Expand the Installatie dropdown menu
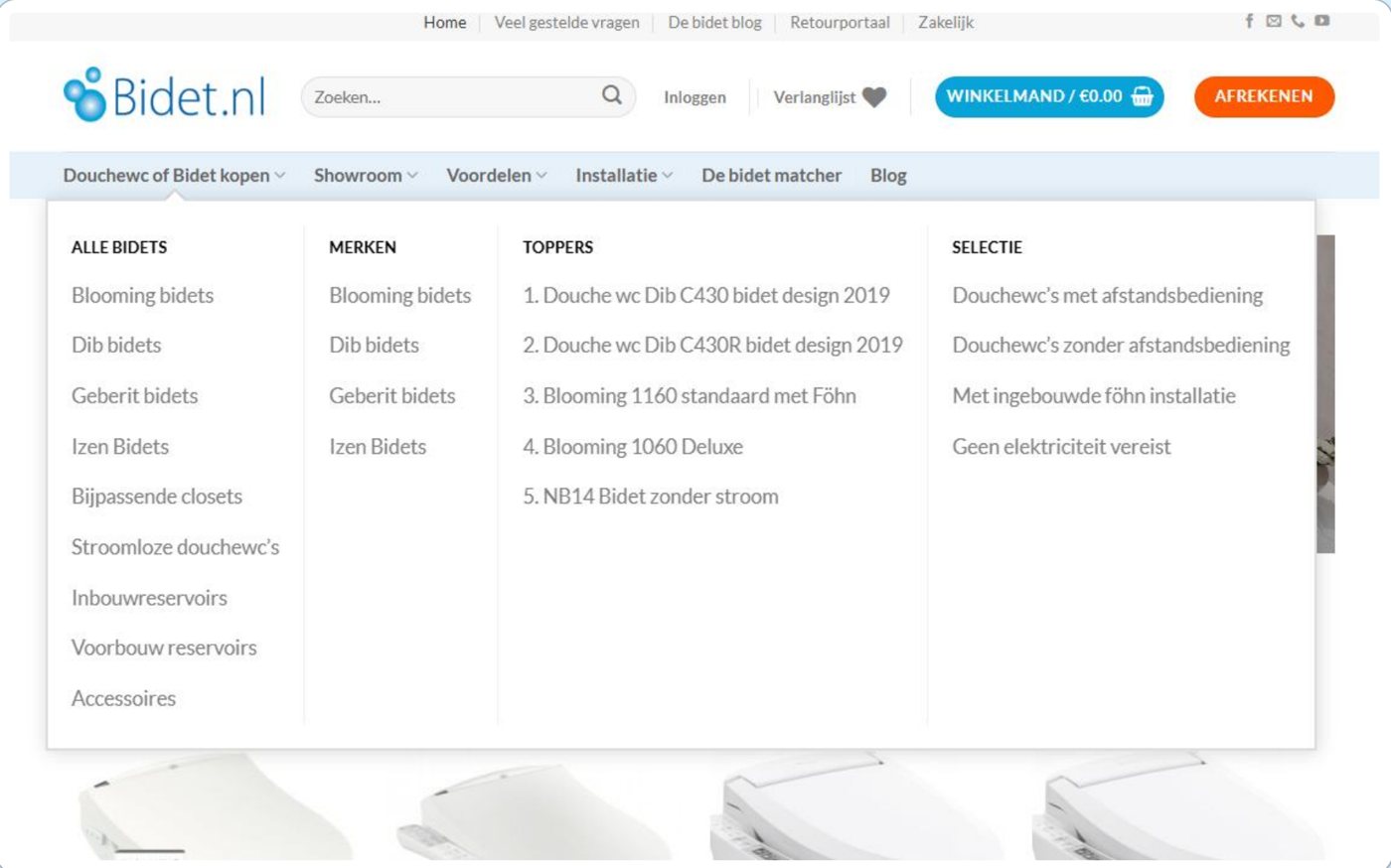 624,176
